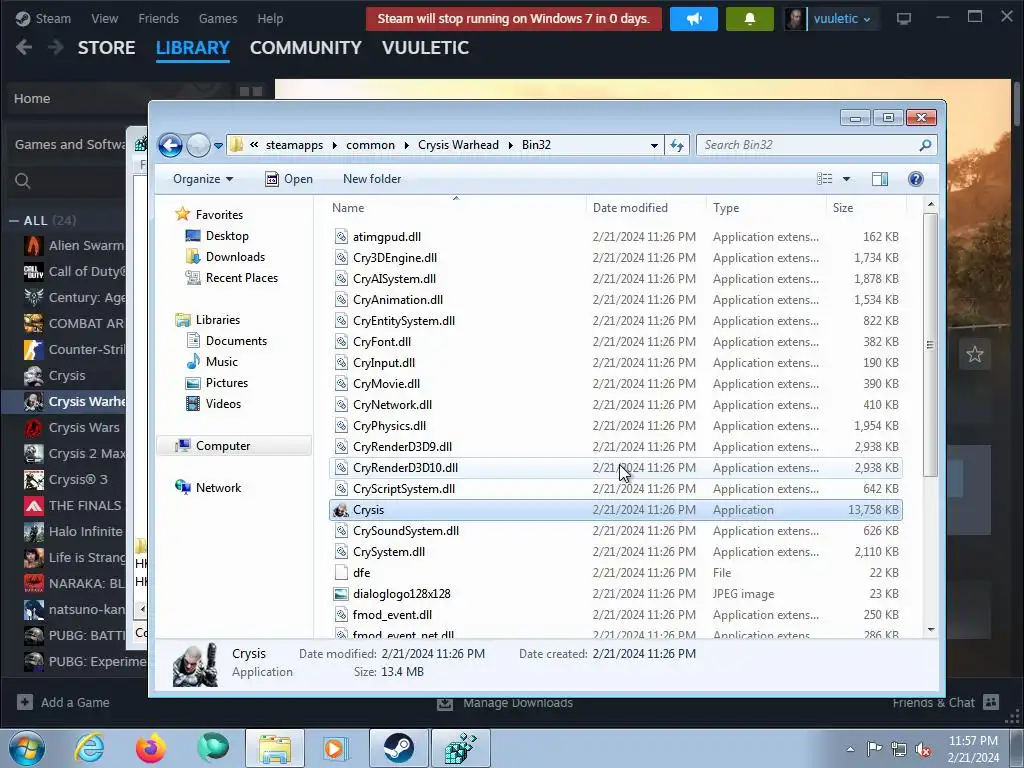The width and height of the screenshot is (1024, 768).
Task: Click steamapps in the address breadcrumb
Action: (294, 145)
